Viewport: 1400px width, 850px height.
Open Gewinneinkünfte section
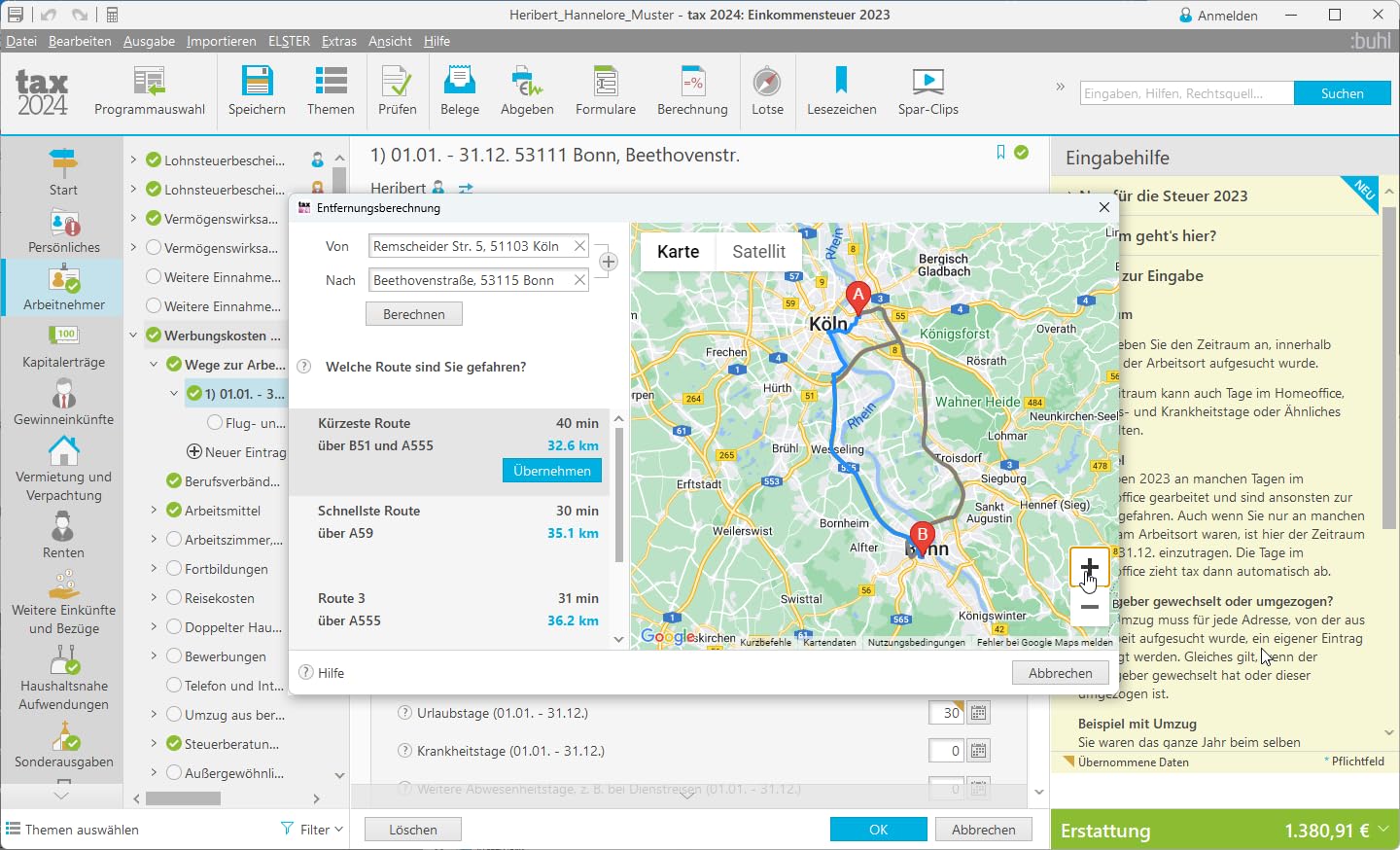click(64, 404)
